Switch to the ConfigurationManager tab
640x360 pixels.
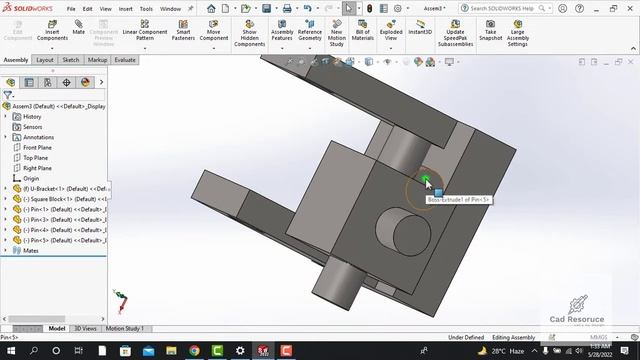[48, 82]
